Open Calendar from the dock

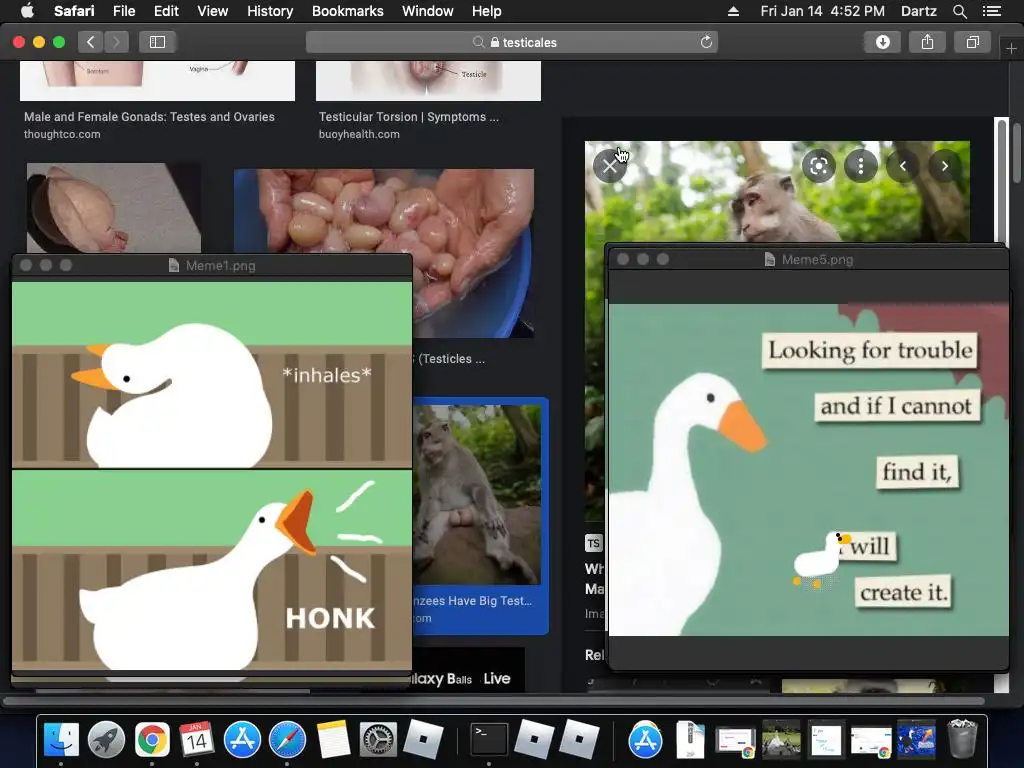point(197,740)
